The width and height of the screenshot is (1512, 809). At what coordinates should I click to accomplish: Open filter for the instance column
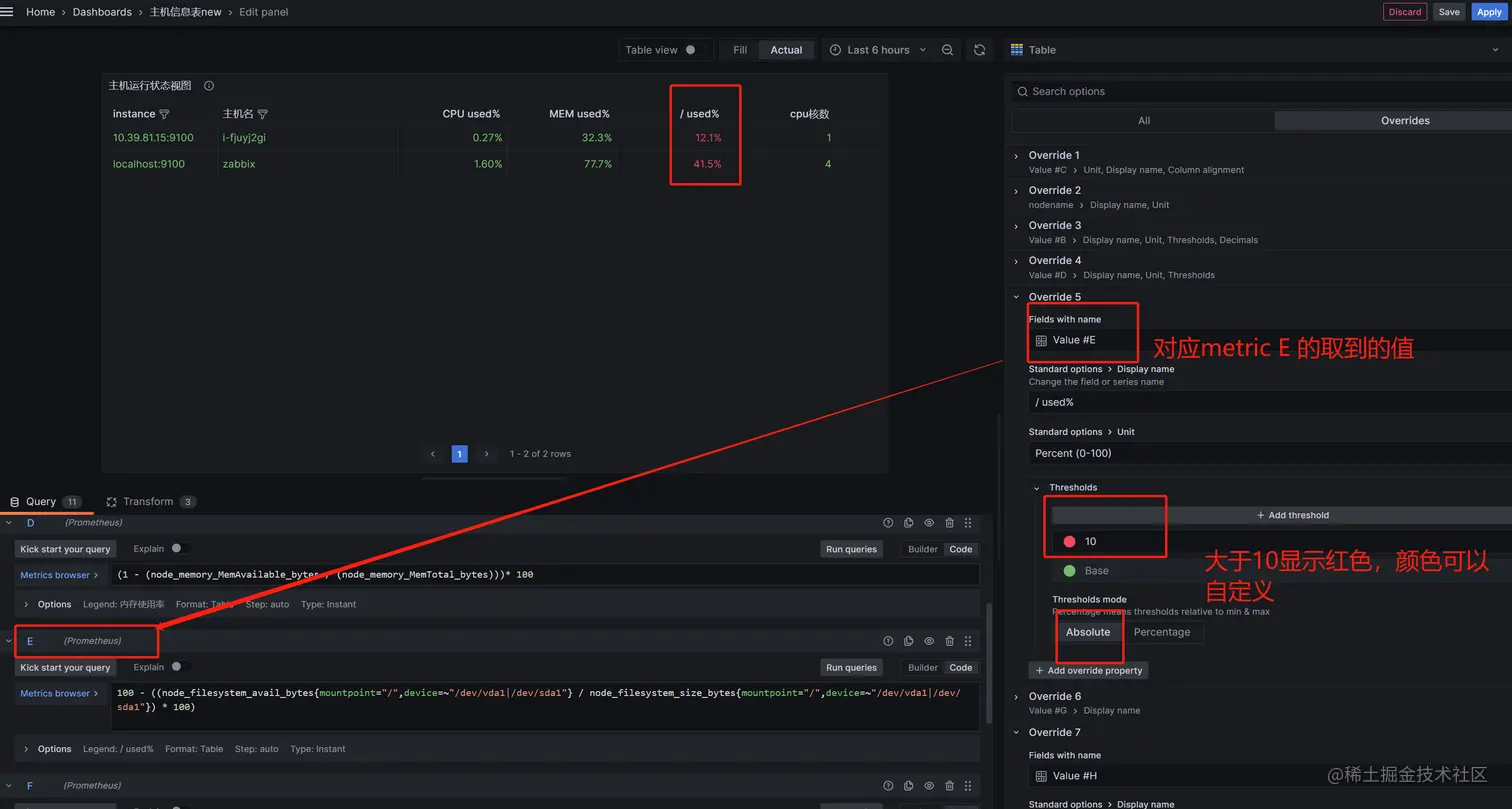(x=165, y=114)
